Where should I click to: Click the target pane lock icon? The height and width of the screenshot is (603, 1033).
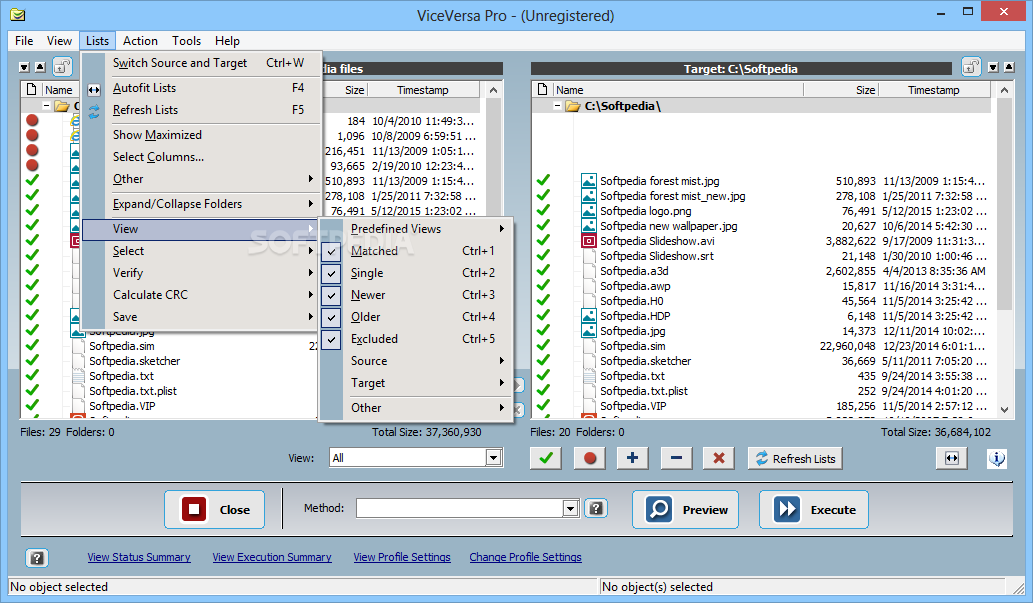point(970,67)
